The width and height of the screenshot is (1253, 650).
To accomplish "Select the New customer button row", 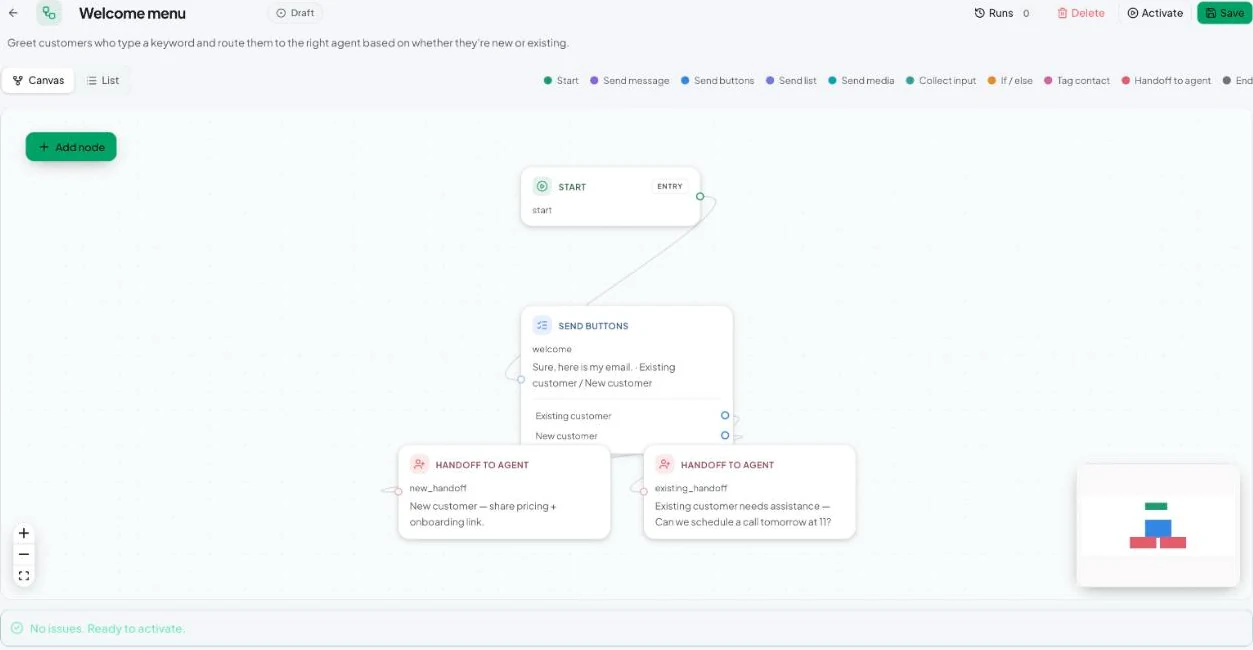I will tap(627, 436).
